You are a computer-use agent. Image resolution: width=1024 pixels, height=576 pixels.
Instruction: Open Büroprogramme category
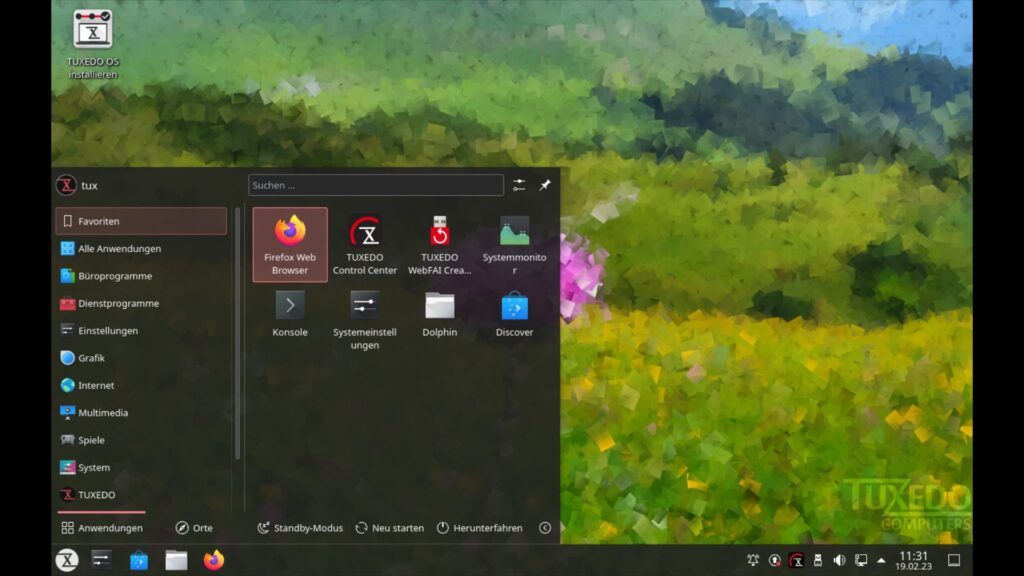[x=141, y=276]
